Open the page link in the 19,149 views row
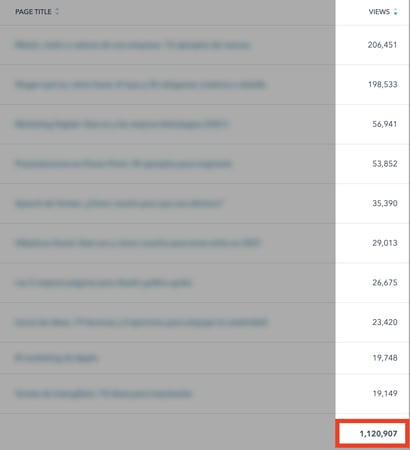The height and width of the screenshot is (450, 410). (x=104, y=394)
